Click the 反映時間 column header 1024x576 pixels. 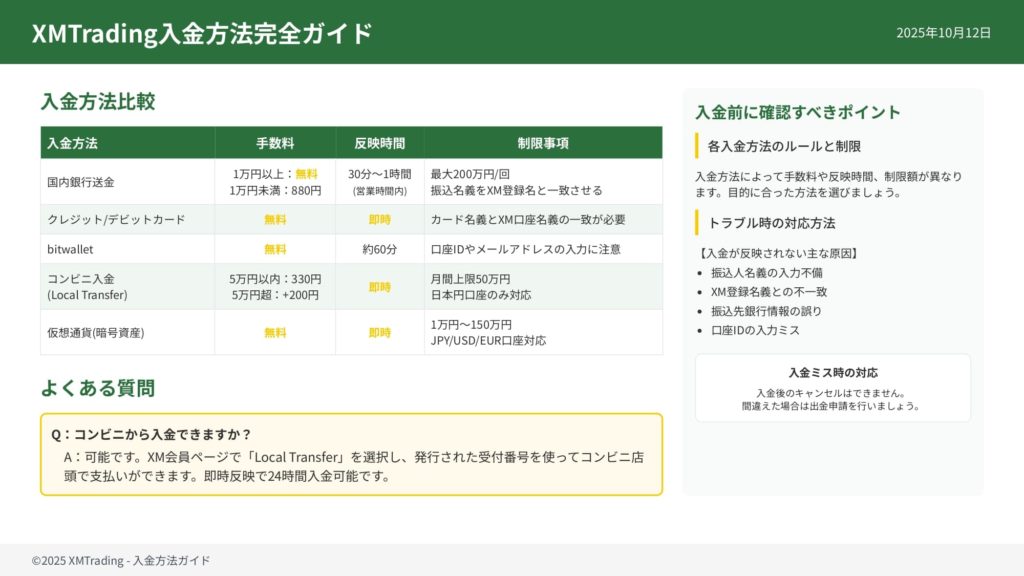click(x=379, y=143)
